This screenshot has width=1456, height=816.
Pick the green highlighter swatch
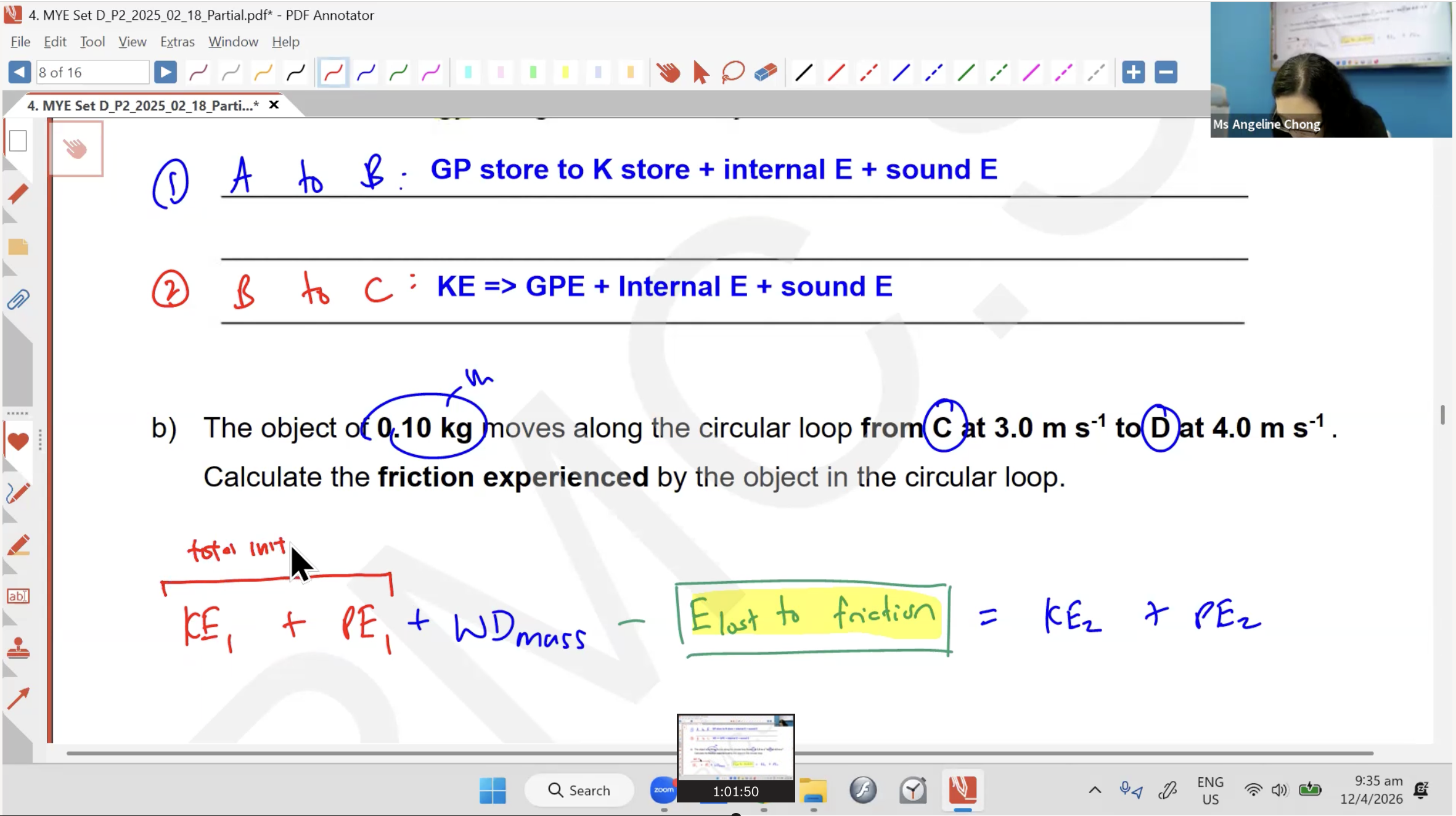coord(533,73)
